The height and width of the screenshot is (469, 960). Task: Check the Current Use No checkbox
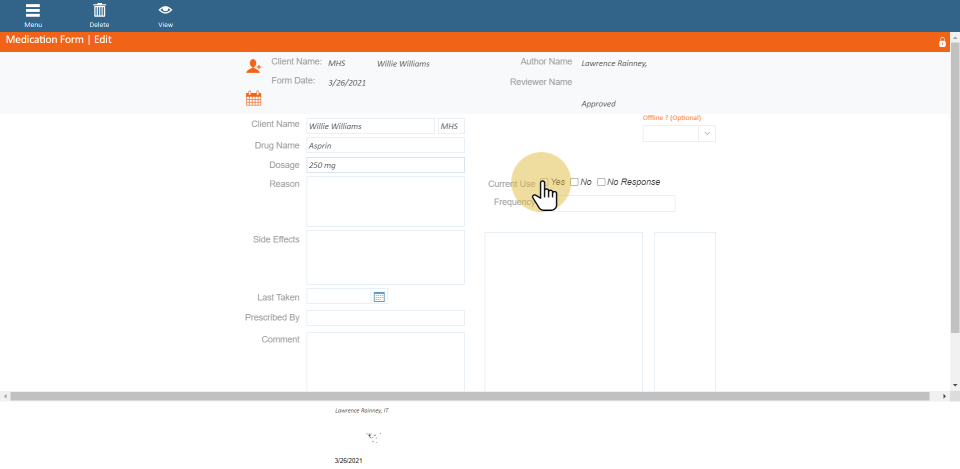[574, 182]
